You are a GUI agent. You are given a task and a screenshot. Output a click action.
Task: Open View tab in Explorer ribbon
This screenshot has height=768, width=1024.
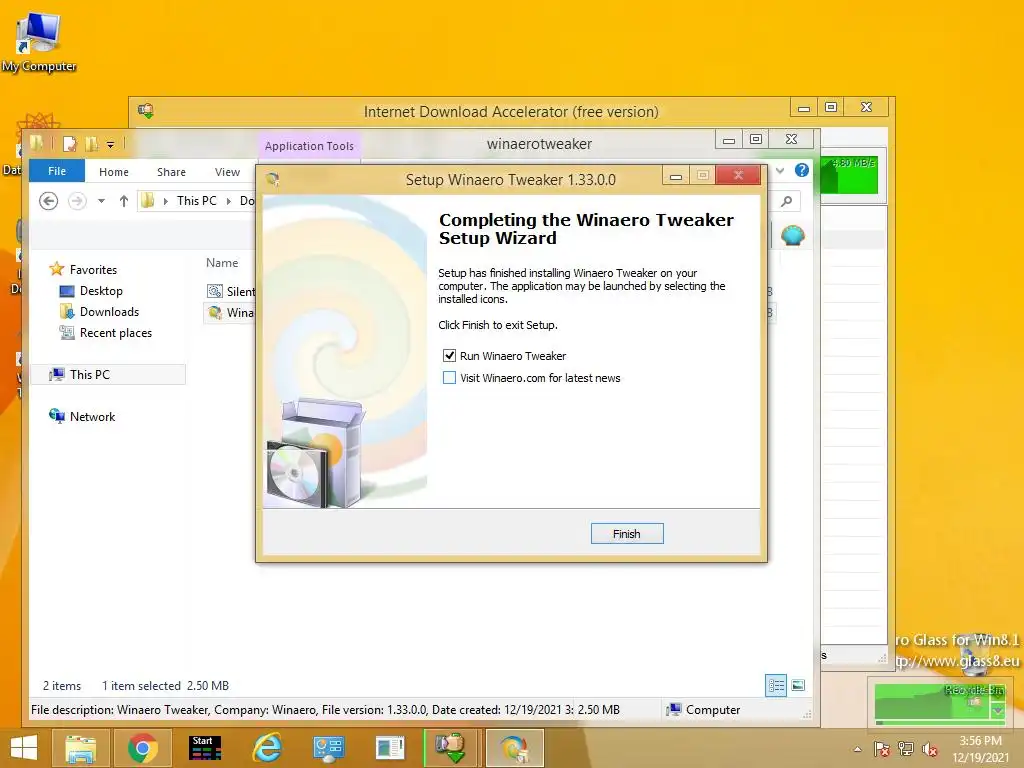(227, 172)
